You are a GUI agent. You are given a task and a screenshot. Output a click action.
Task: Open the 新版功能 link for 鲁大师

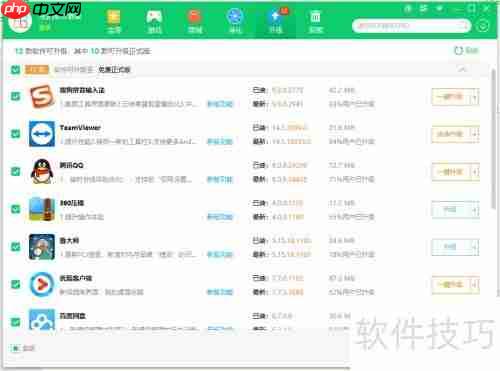(220, 255)
